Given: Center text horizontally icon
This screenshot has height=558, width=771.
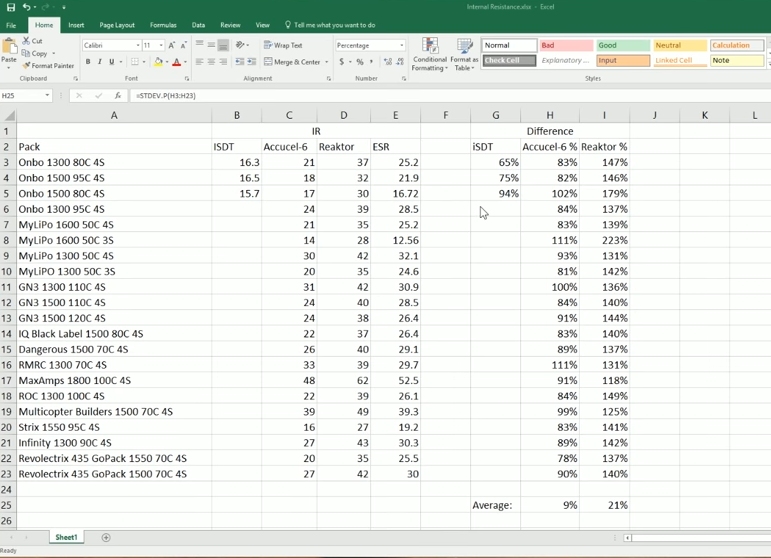Looking at the screenshot, I should click(211, 61).
